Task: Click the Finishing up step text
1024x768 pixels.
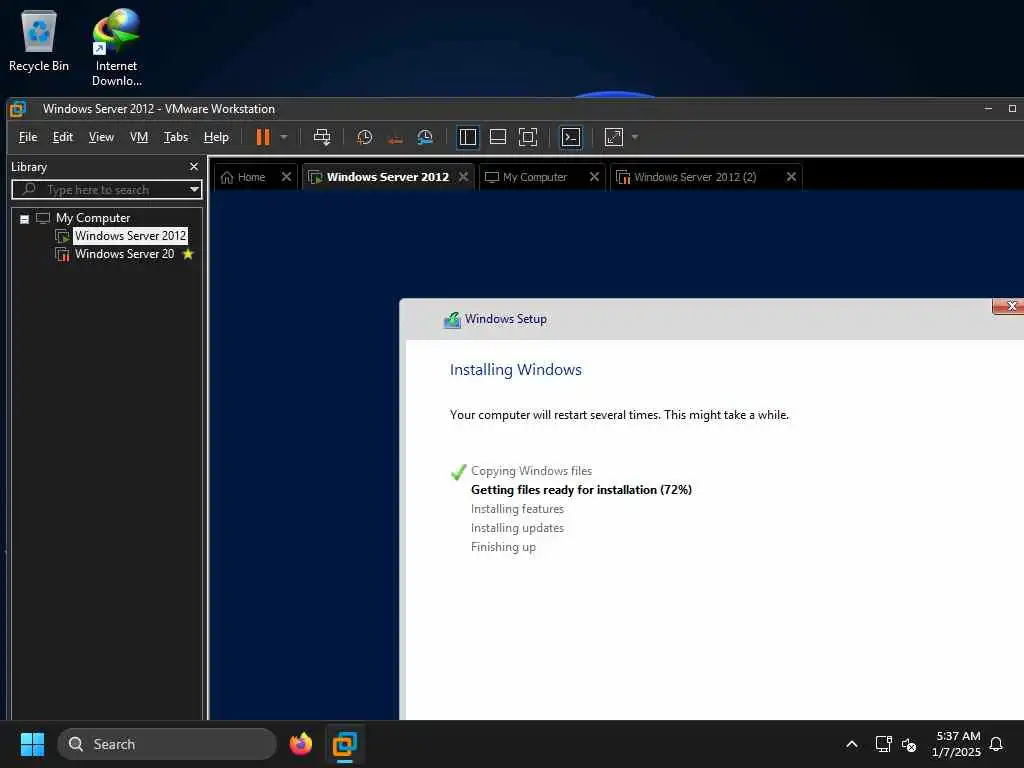Action: (x=504, y=547)
